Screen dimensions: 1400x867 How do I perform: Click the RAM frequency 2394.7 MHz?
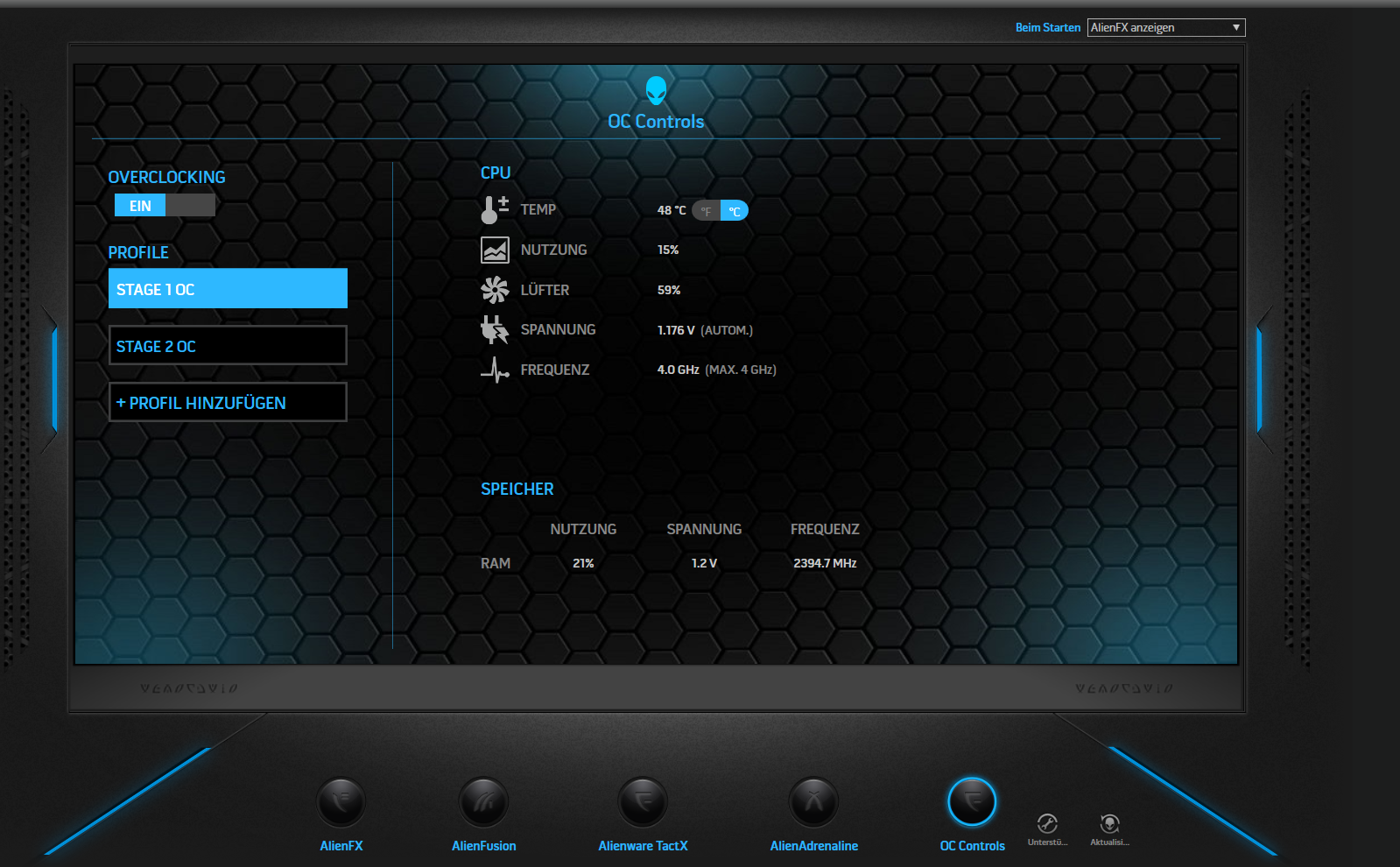[x=825, y=563]
